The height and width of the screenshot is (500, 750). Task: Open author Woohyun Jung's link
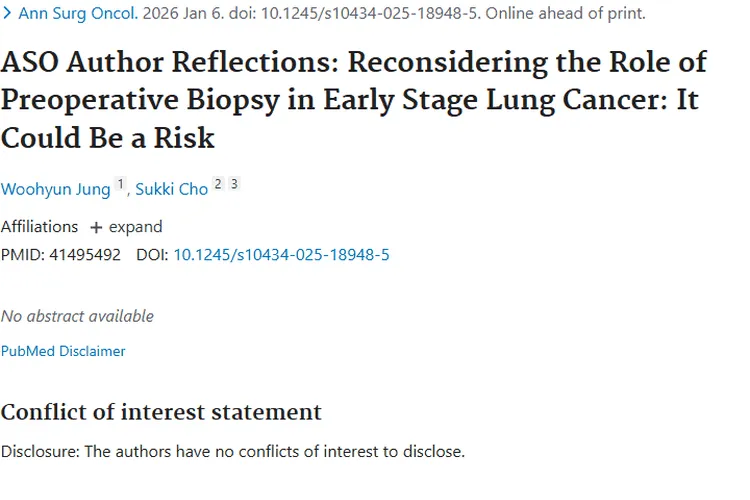tap(55, 190)
